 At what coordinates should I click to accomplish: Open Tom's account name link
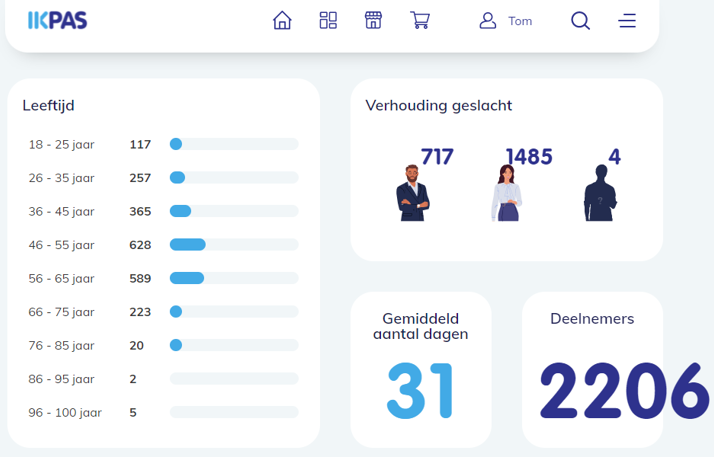[x=520, y=21]
